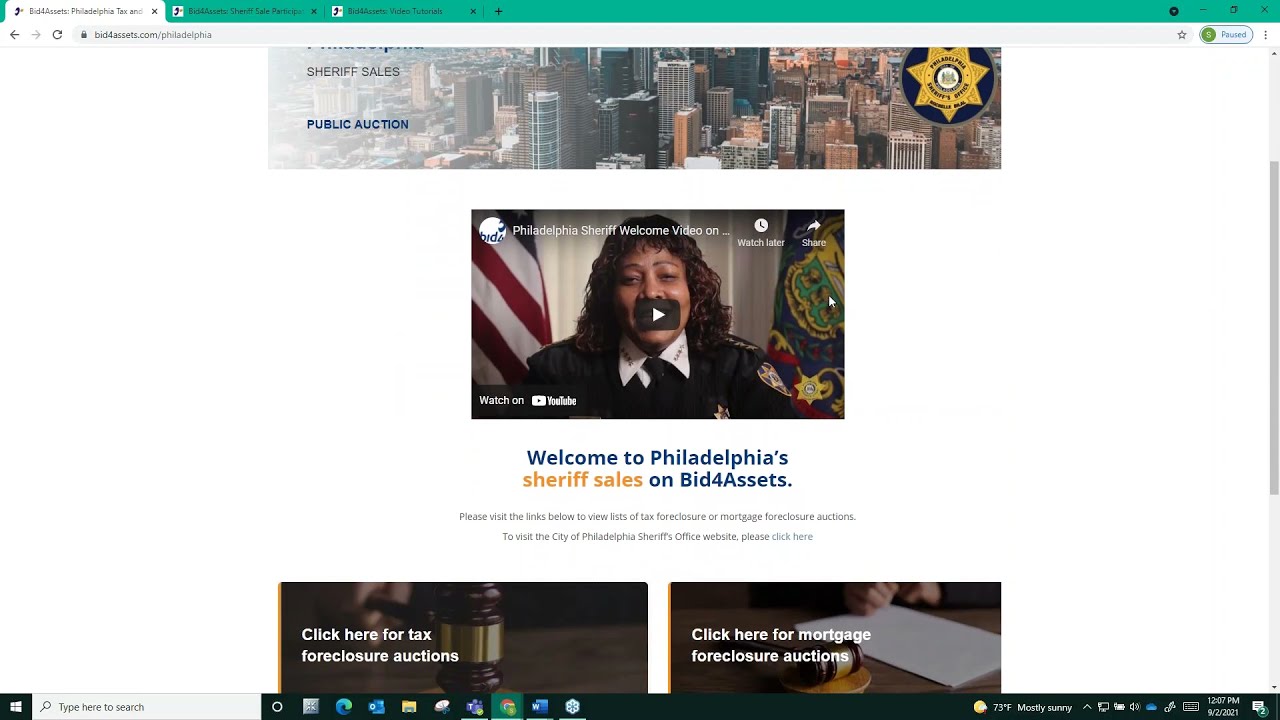Open Microsoft Word from taskbar

pos(539,707)
